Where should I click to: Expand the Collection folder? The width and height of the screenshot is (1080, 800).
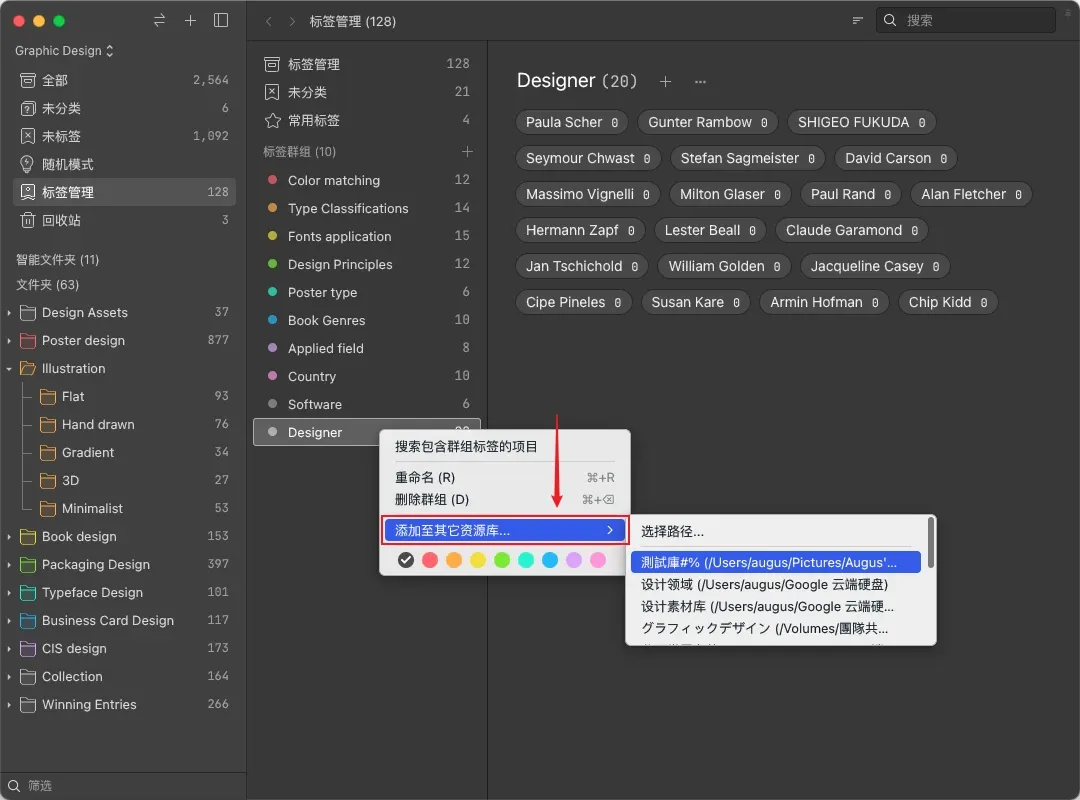click(9, 677)
